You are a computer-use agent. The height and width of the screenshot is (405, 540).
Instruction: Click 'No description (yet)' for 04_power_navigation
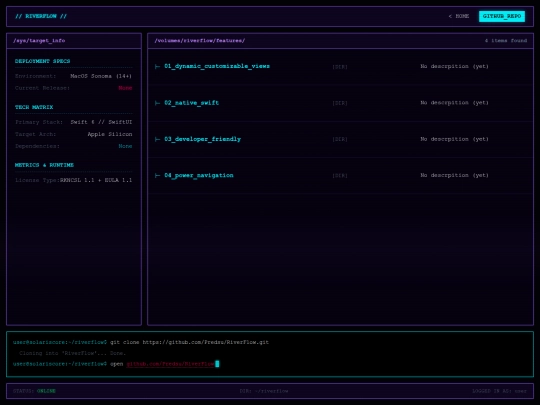[x=454, y=175]
